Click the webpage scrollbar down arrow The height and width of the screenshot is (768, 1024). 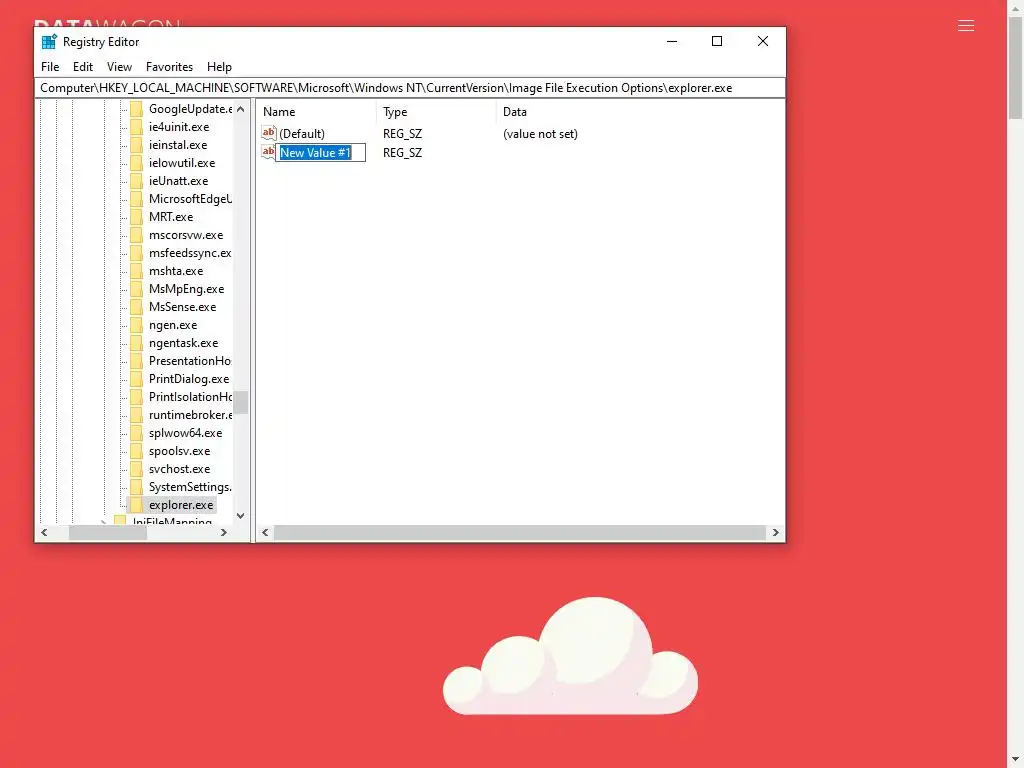point(1015,760)
